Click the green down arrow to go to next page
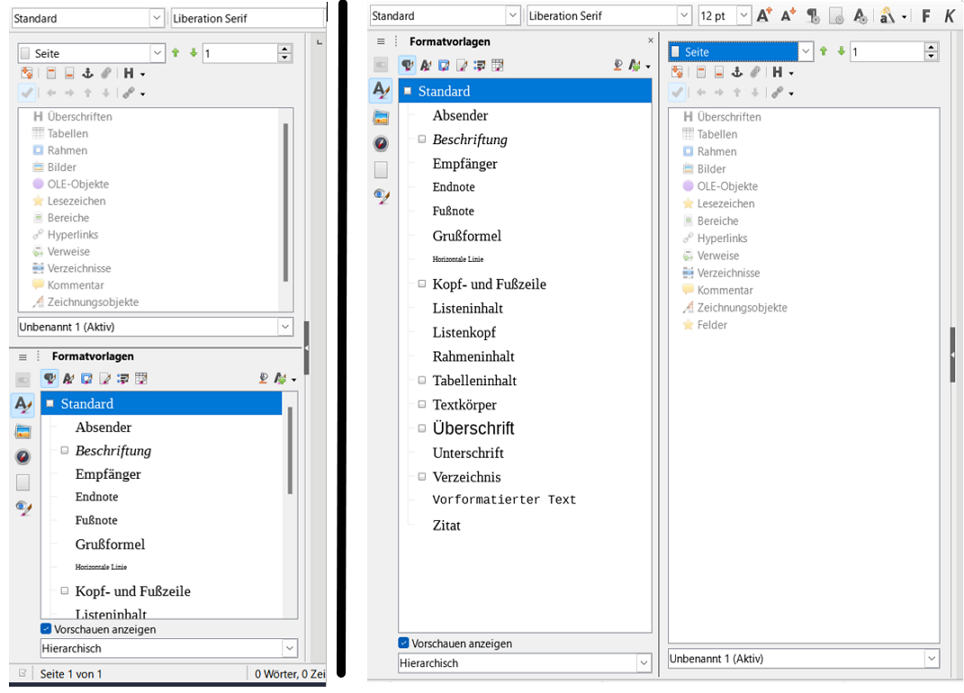The image size is (964, 693). [x=841, y=50]
